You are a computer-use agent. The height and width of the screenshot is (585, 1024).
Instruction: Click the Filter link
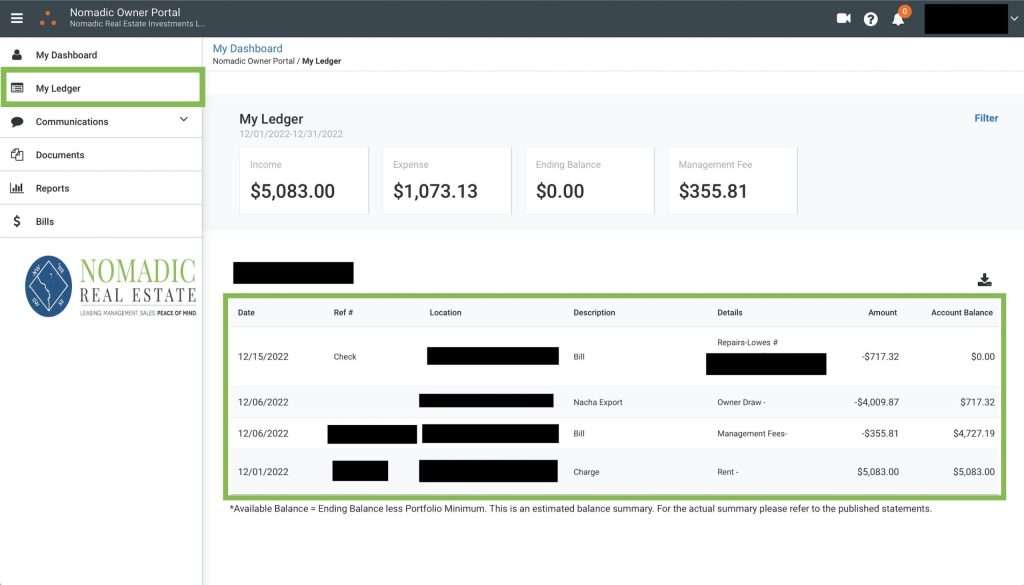pyautogui.click(x=986, y=118)
